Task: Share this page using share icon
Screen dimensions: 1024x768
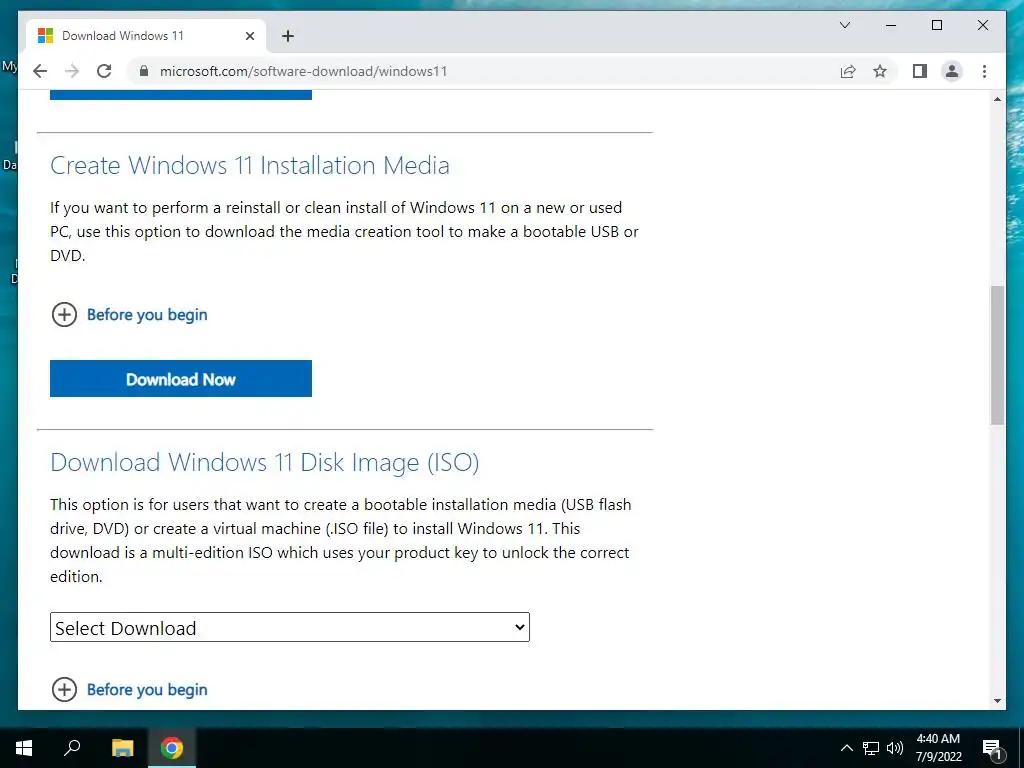Action: [848, 71]
